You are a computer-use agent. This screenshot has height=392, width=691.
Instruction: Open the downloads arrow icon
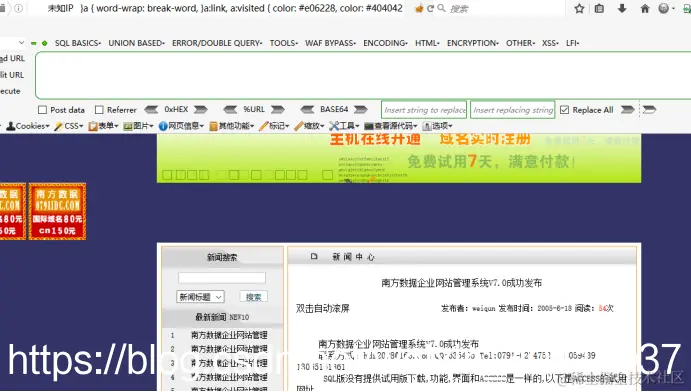click(x=622, y=8)
